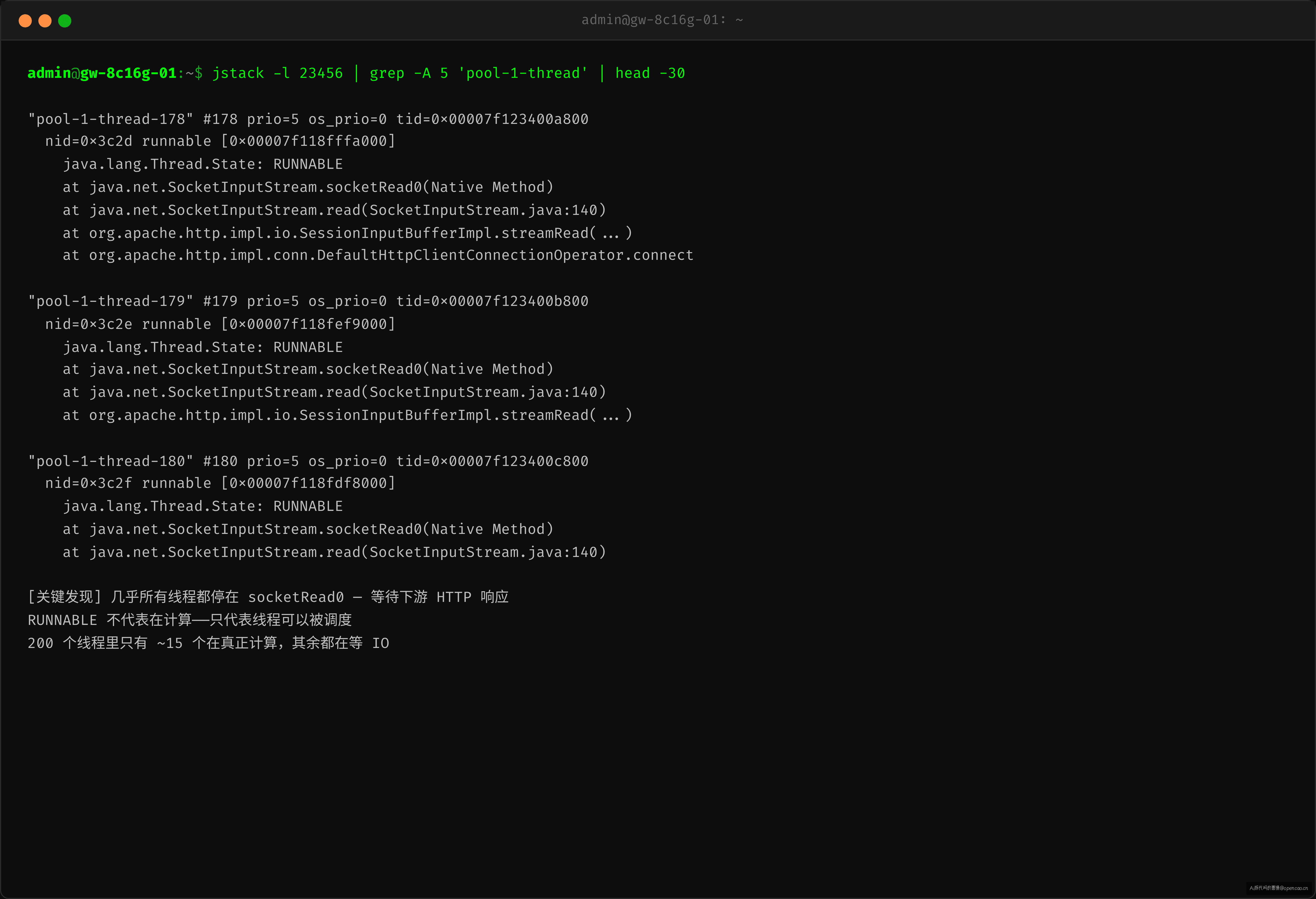Screen dimensions: 1316x899
Task: Click the line starting with [关键发现]
Action: tap(268, 597)
